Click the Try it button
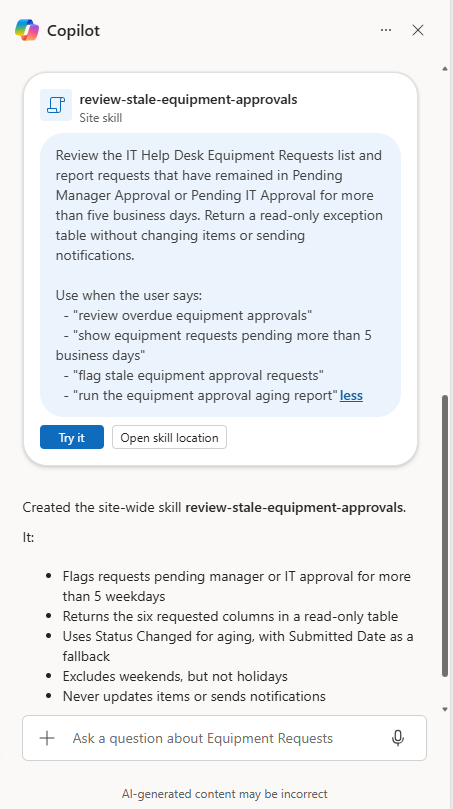Image resolution: width=453 pixels, height=809 pixels. (x=72, y=438)
